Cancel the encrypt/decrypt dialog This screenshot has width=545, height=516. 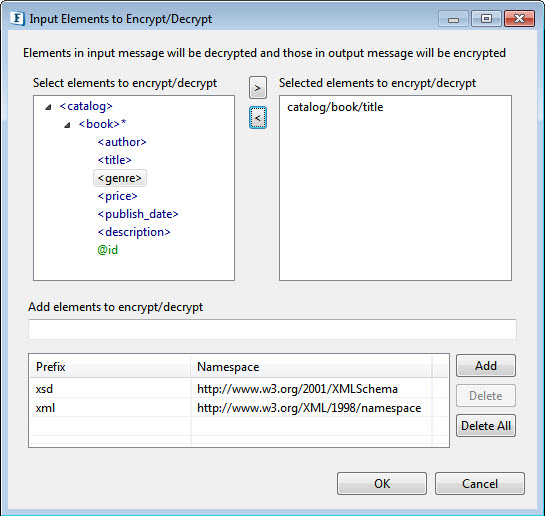coord(480,483)
